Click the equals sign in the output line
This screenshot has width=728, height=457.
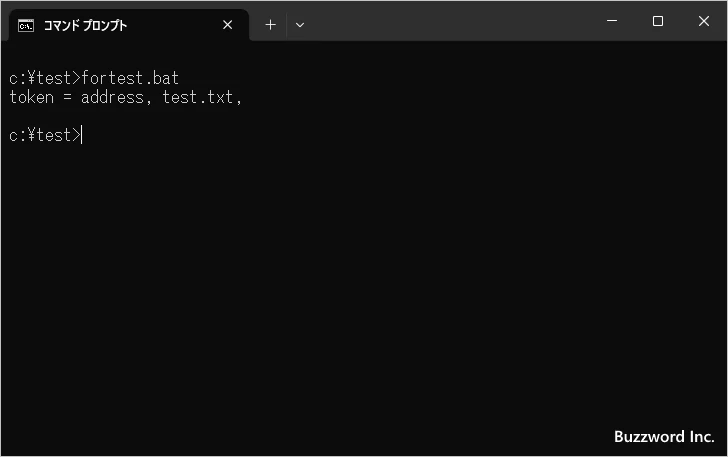(x=67, y=97)
